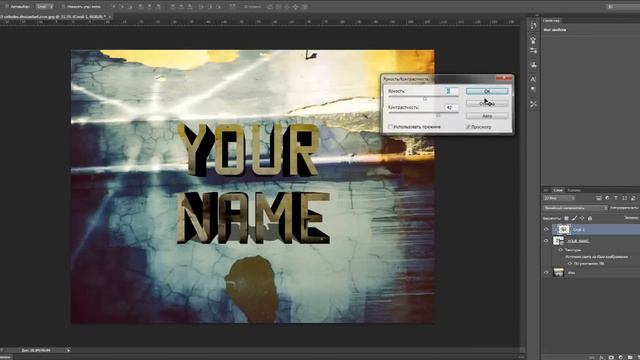Toggle the show transform controls checkbox
The image size is (640, 360).
tap(63, 7)
